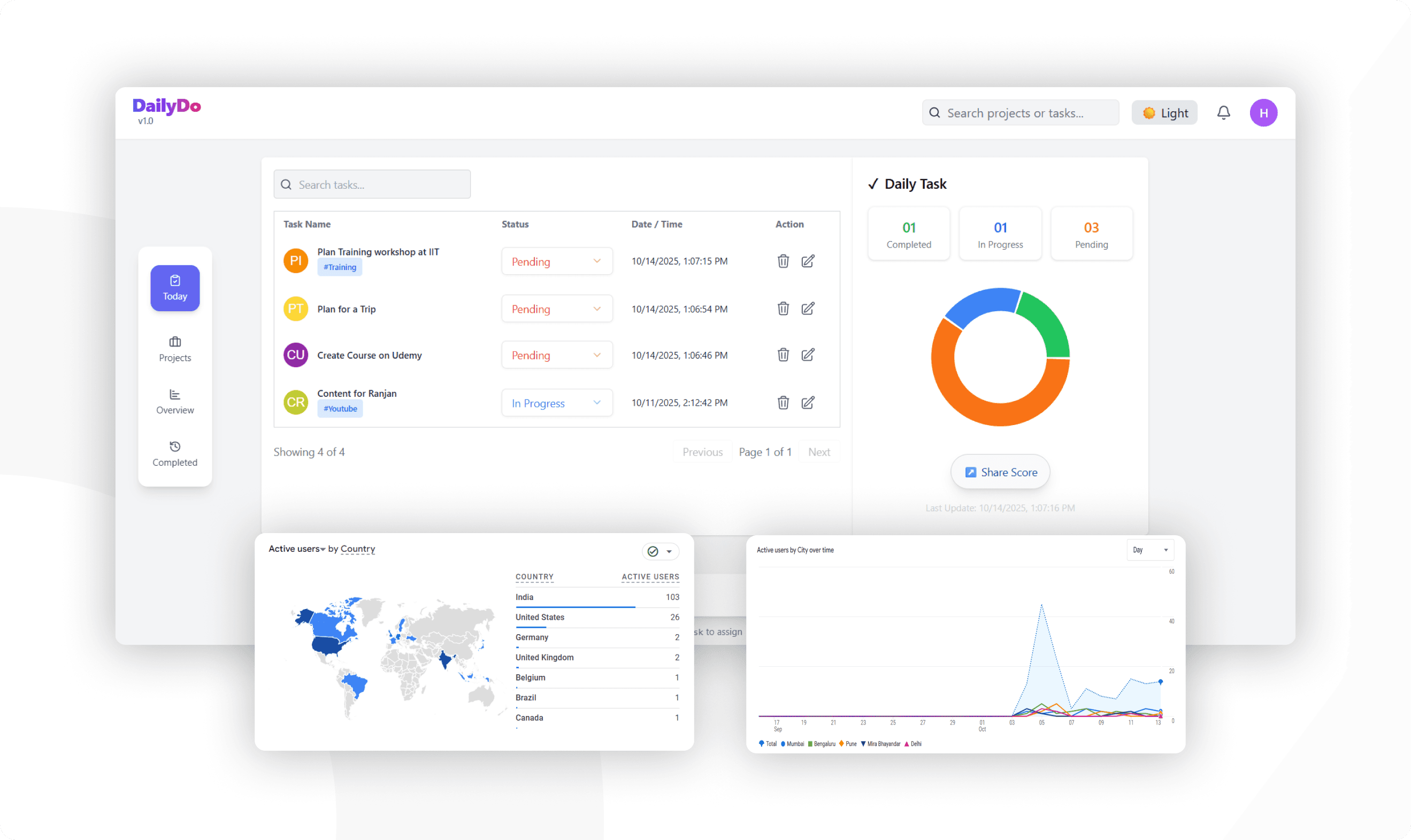The image size is (1411, 840).
Task: Expand the Day interval dropdown
Action: coord(1150,550)
